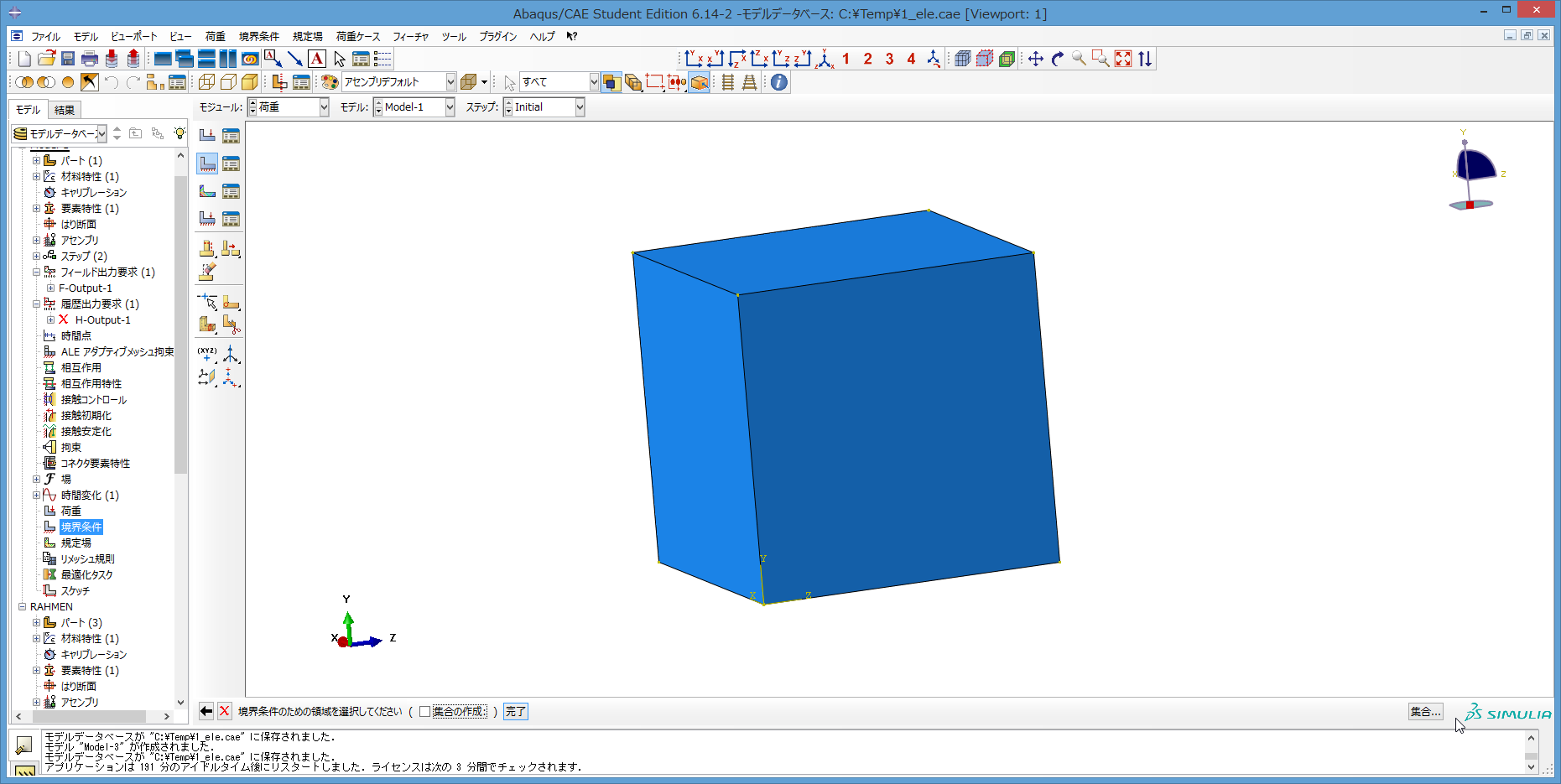Click the Rotate View tool
The width and height of the screenshot is (1561, 784).
point(1058,59)
